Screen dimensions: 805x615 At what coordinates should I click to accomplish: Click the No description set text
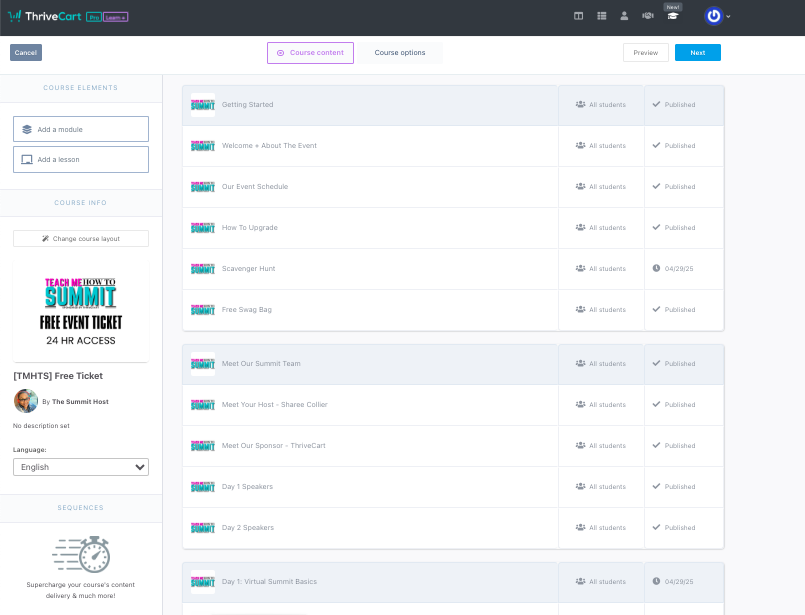(x=41, y=426)
